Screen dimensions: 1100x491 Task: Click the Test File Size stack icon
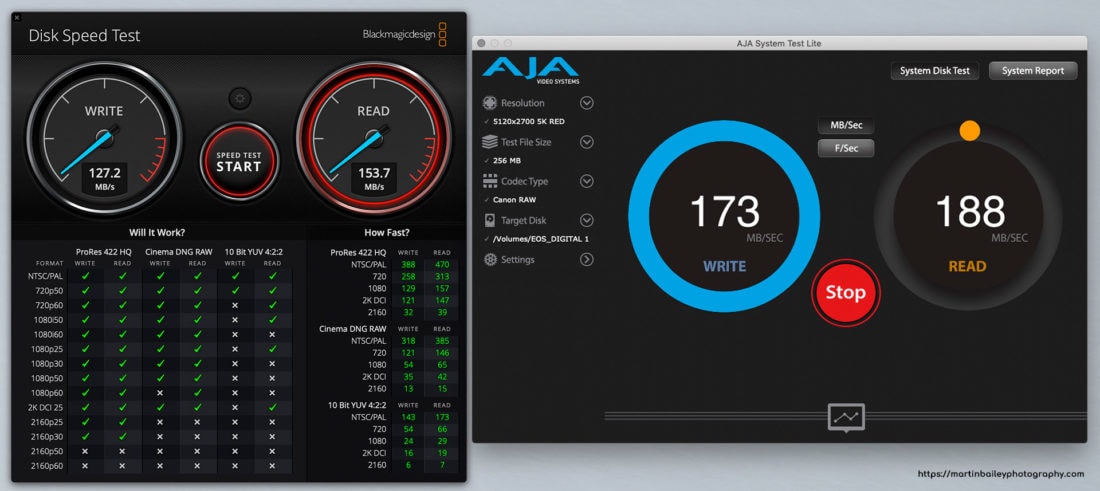pos(490,142)
